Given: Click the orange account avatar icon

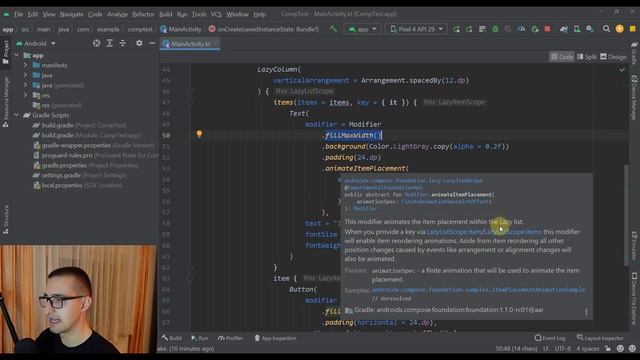Looking at the screenshot, I should click(620, 29).
